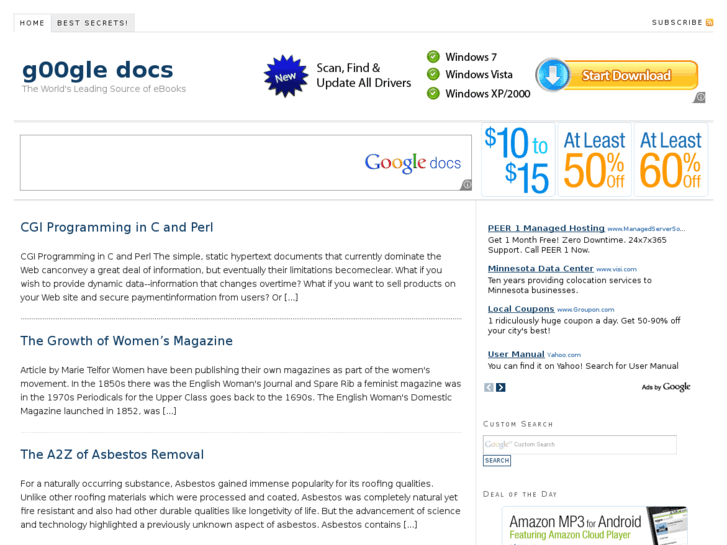
Task: Click the green check beside Windows 7
Action: tap(433, 57)
